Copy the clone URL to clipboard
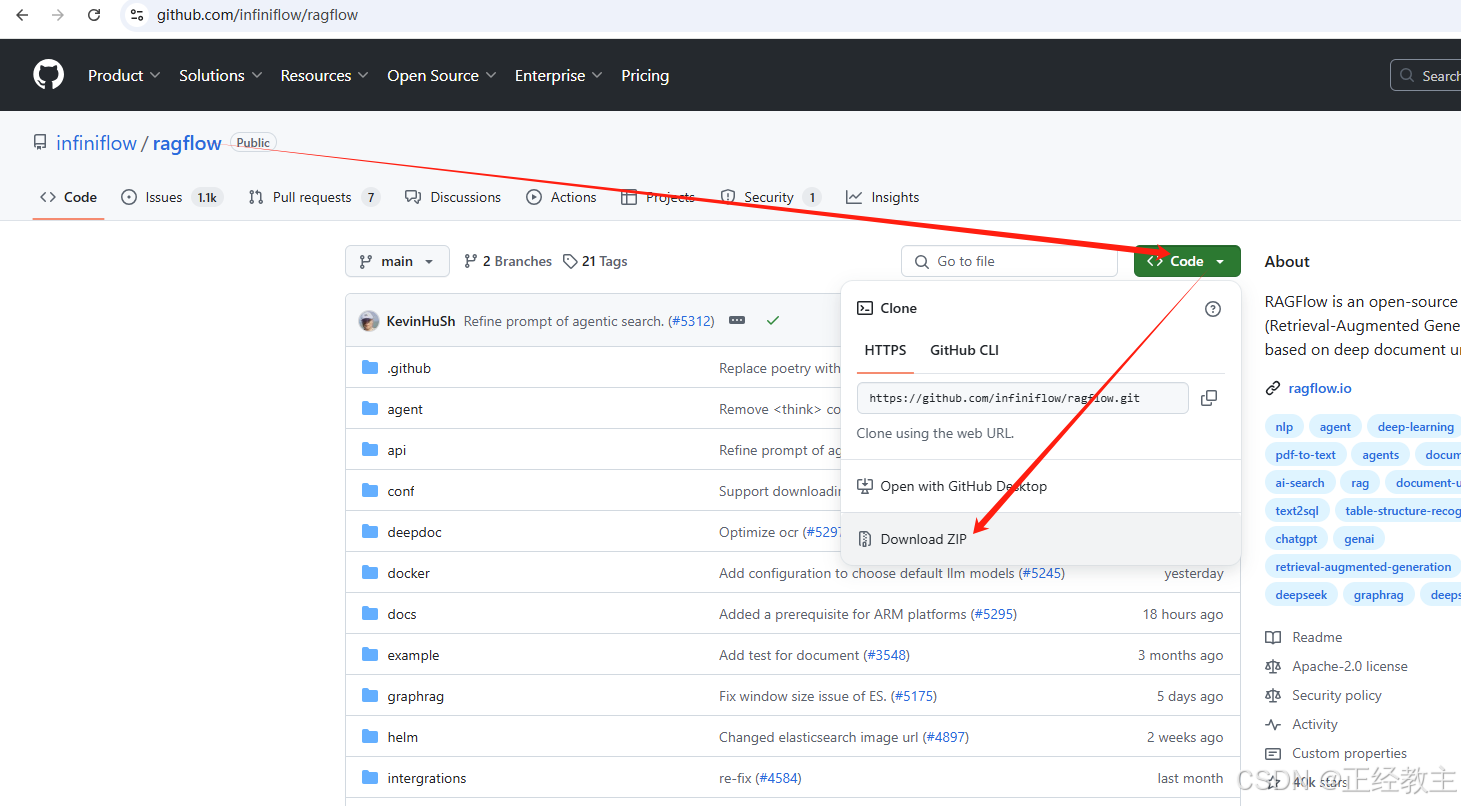Screen dimensions: 1461x806 [1208, 398]
